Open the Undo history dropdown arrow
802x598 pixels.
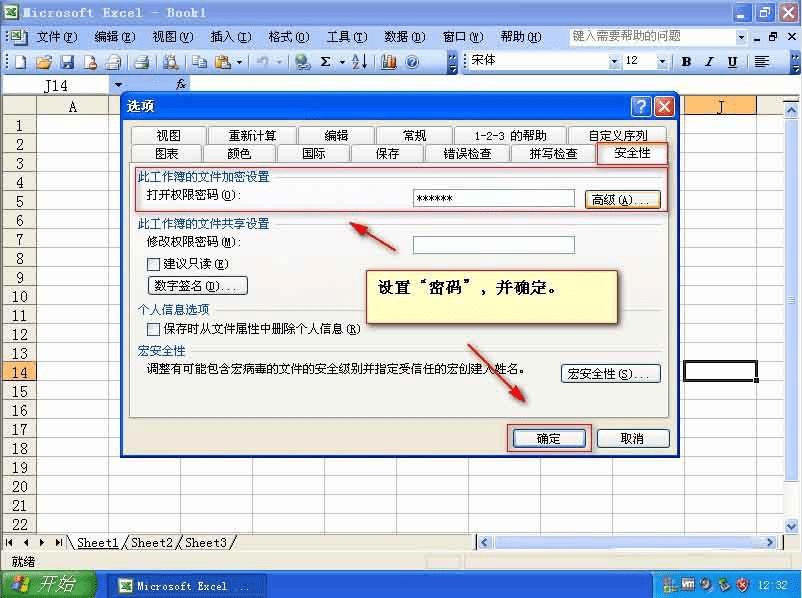[x=279, y=62]
